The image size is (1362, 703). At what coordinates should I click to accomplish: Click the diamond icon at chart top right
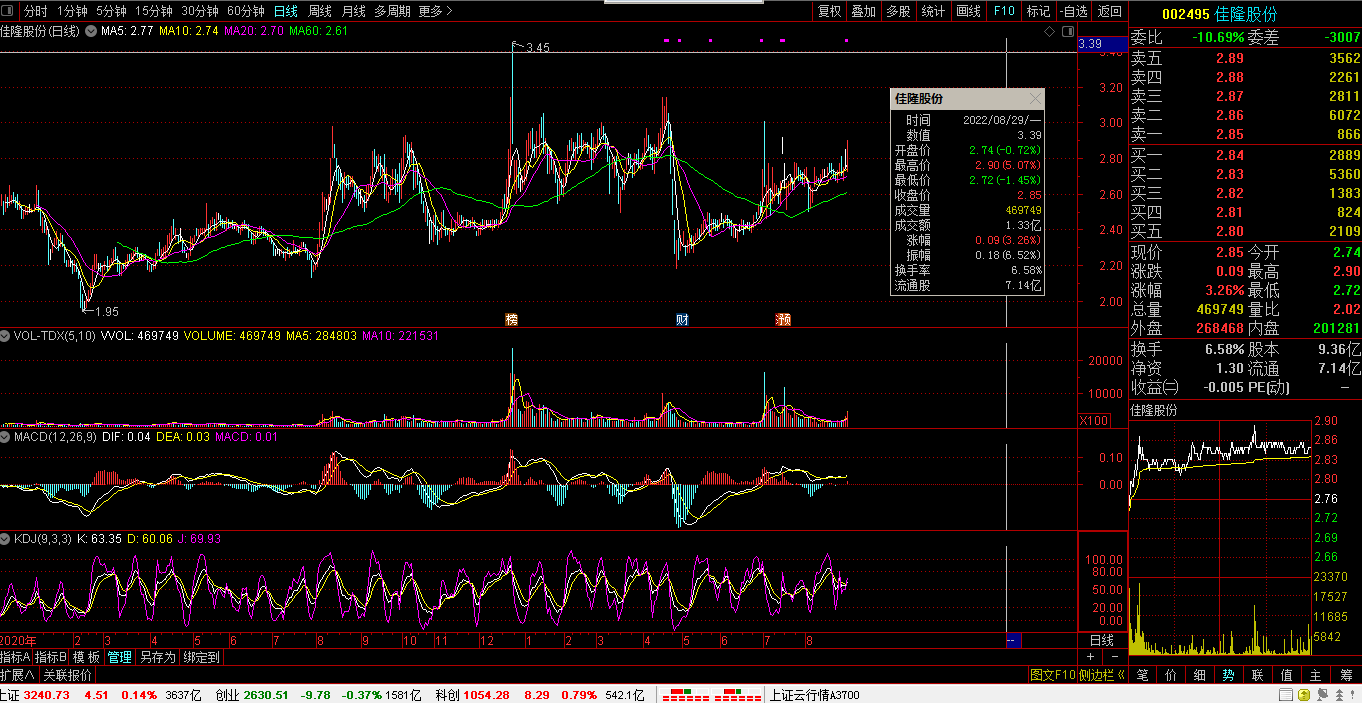pyautogui.click(x=1049, y=32)
